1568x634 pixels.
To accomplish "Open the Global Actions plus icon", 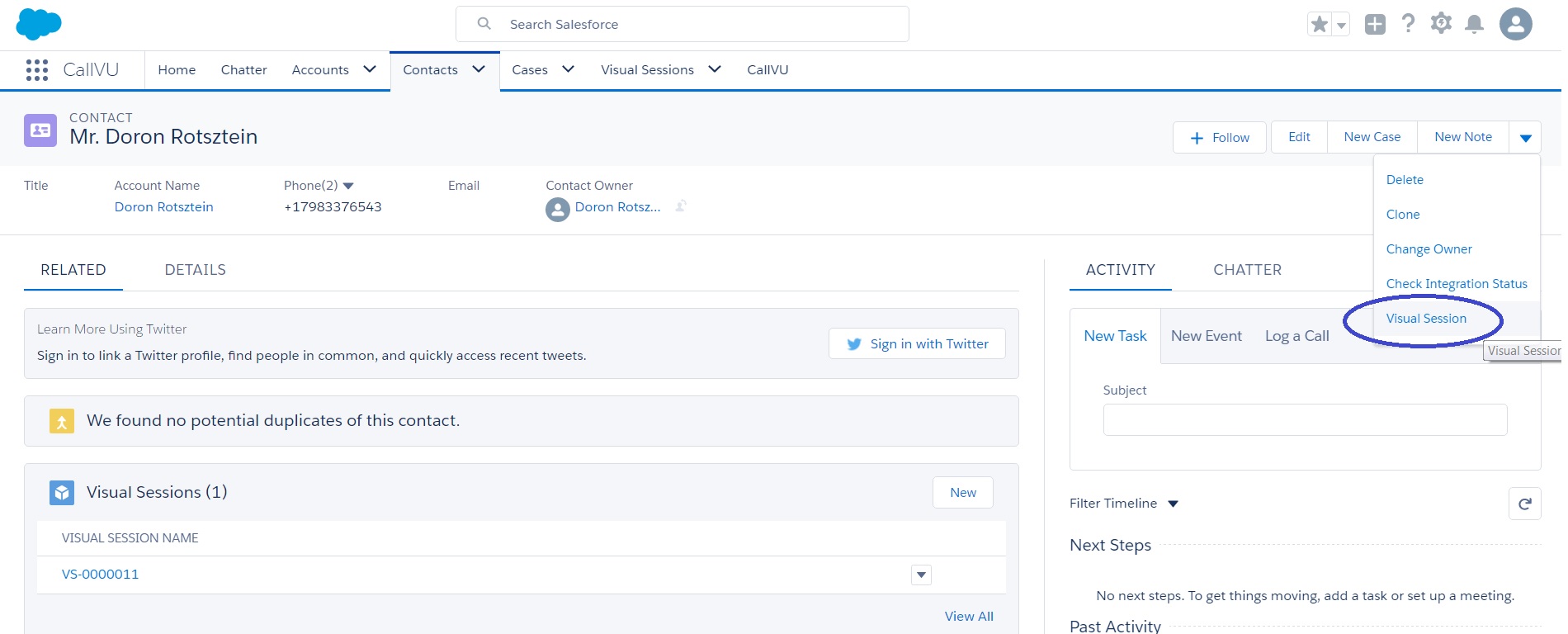I will pyautogui.click(x=1375, y=25).
